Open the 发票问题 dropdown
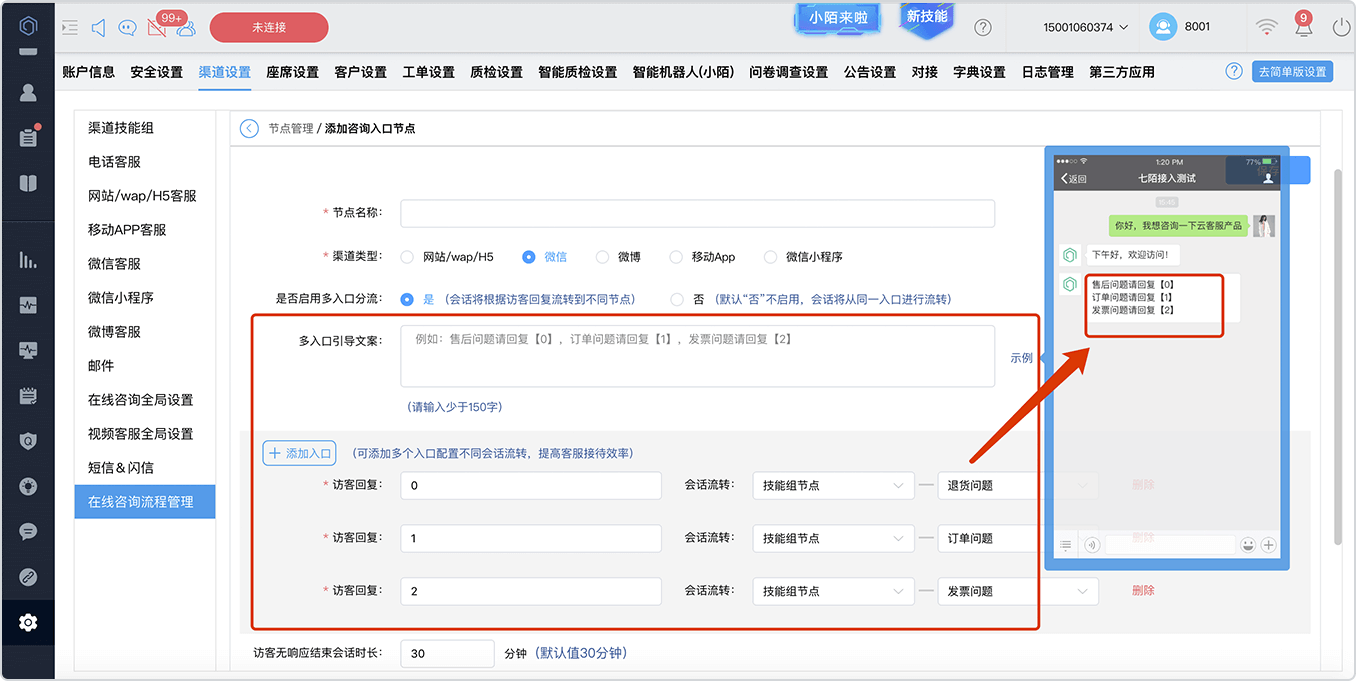This screenshot has height=681, width=1356. [x=1018, y=591]
